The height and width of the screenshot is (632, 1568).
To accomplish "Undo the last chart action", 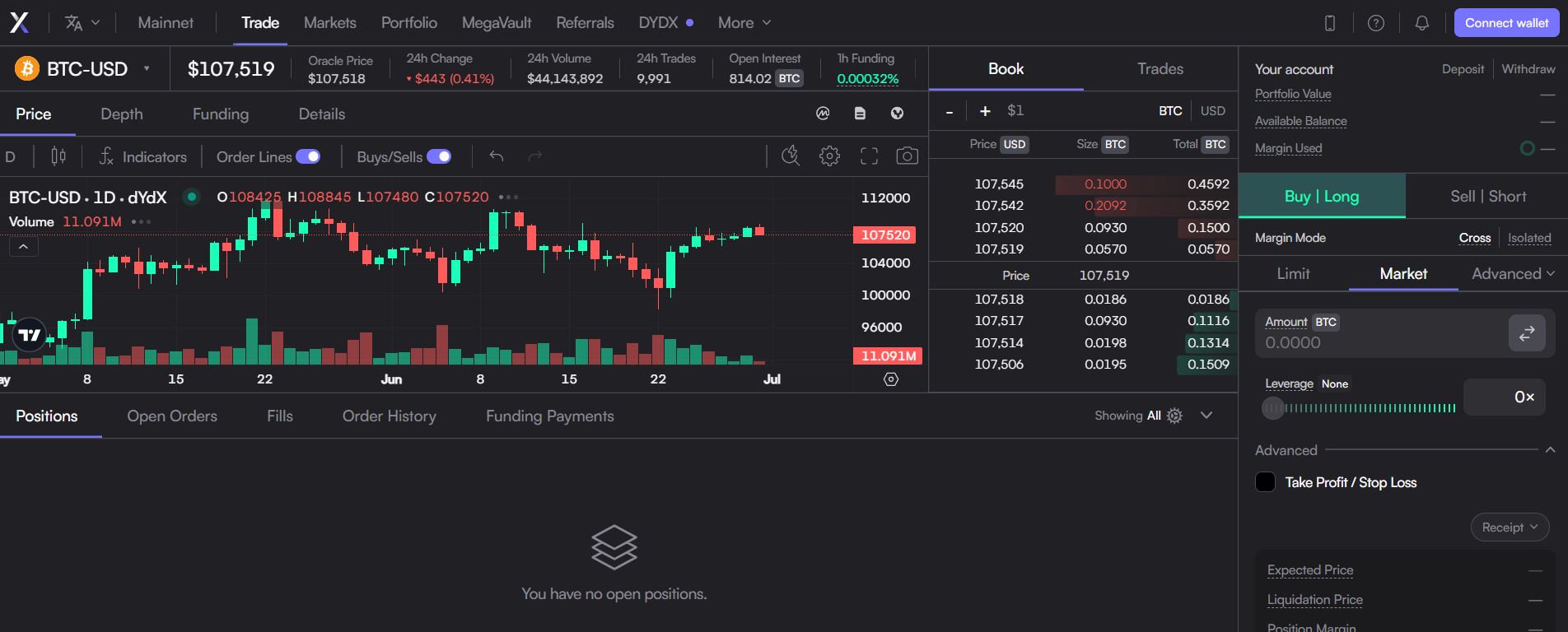I will 496,156.
